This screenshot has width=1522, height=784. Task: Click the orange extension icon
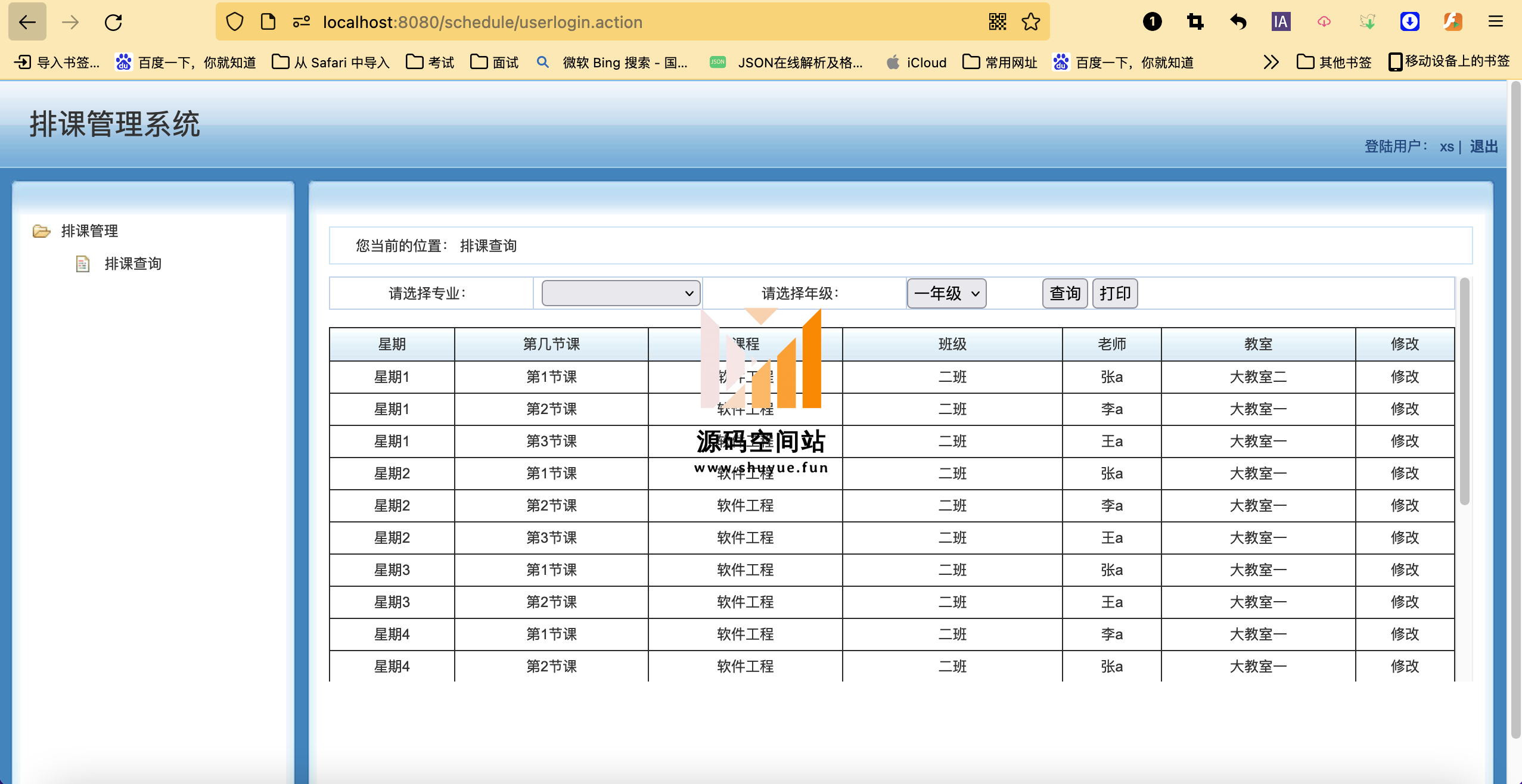tap(1453, 22)
